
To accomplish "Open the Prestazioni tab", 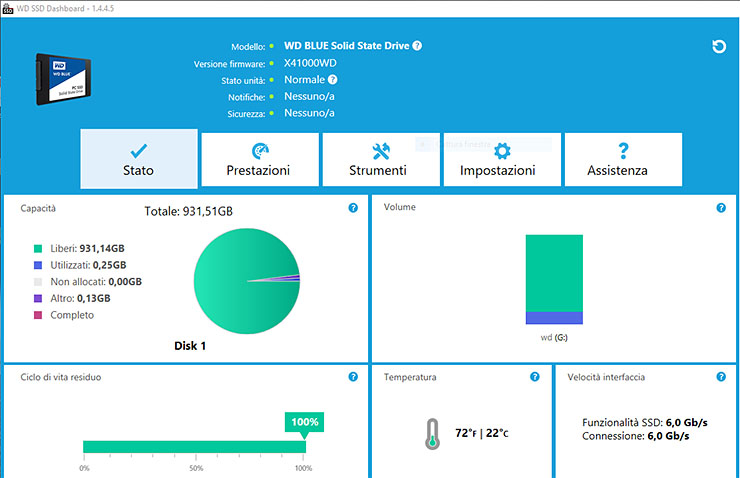I will point(258,159).
